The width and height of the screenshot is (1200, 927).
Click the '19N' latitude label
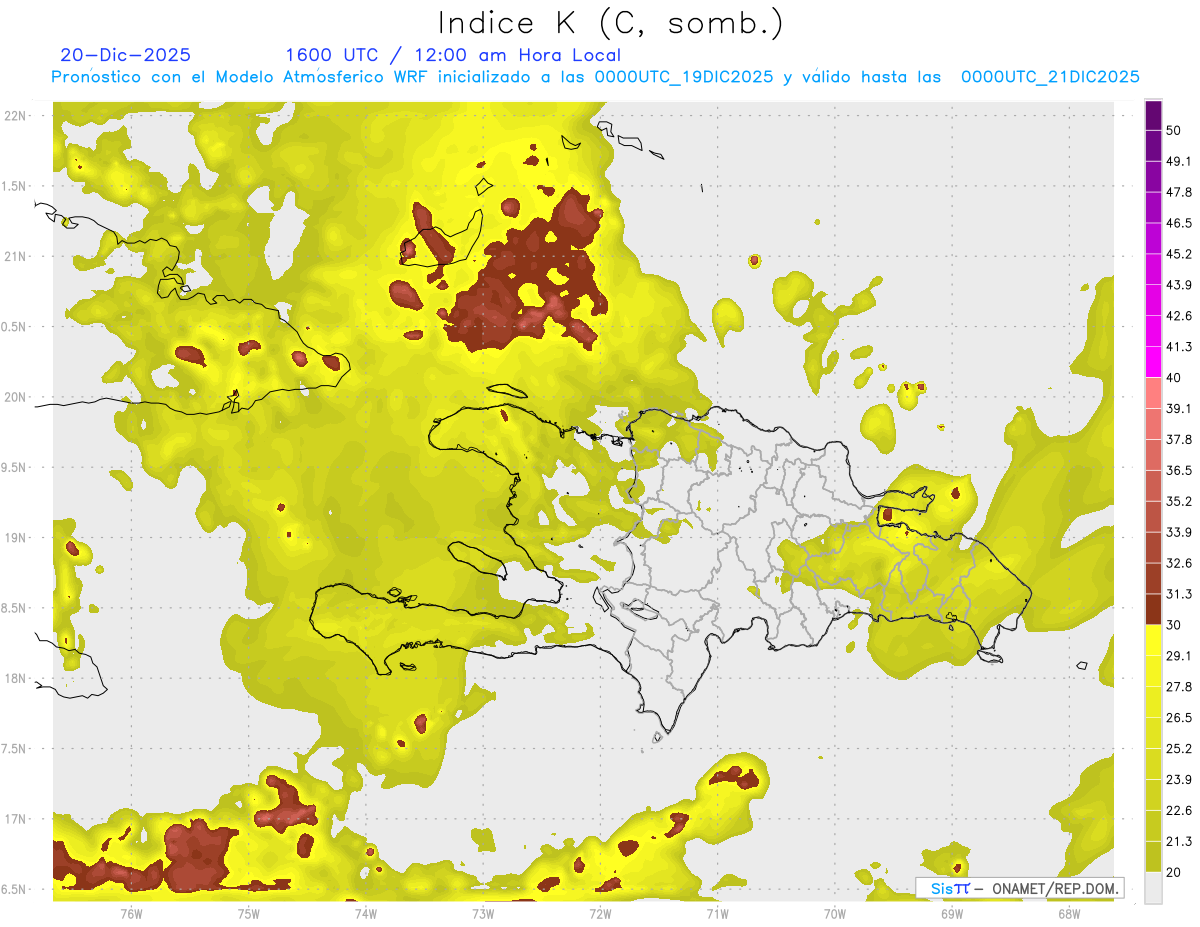17,538
